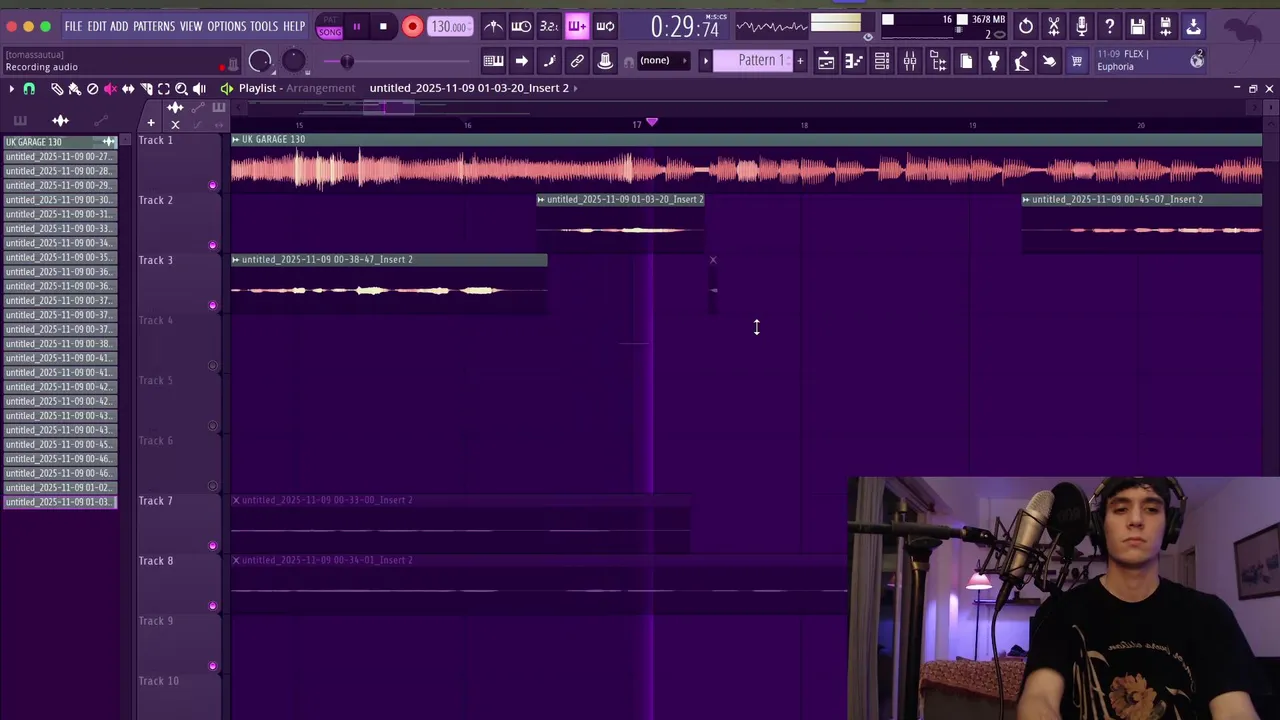Viewport: 1280px width, 720px height.
Task: Click the one-click audio recording microphone
Action: point(1082,27)
